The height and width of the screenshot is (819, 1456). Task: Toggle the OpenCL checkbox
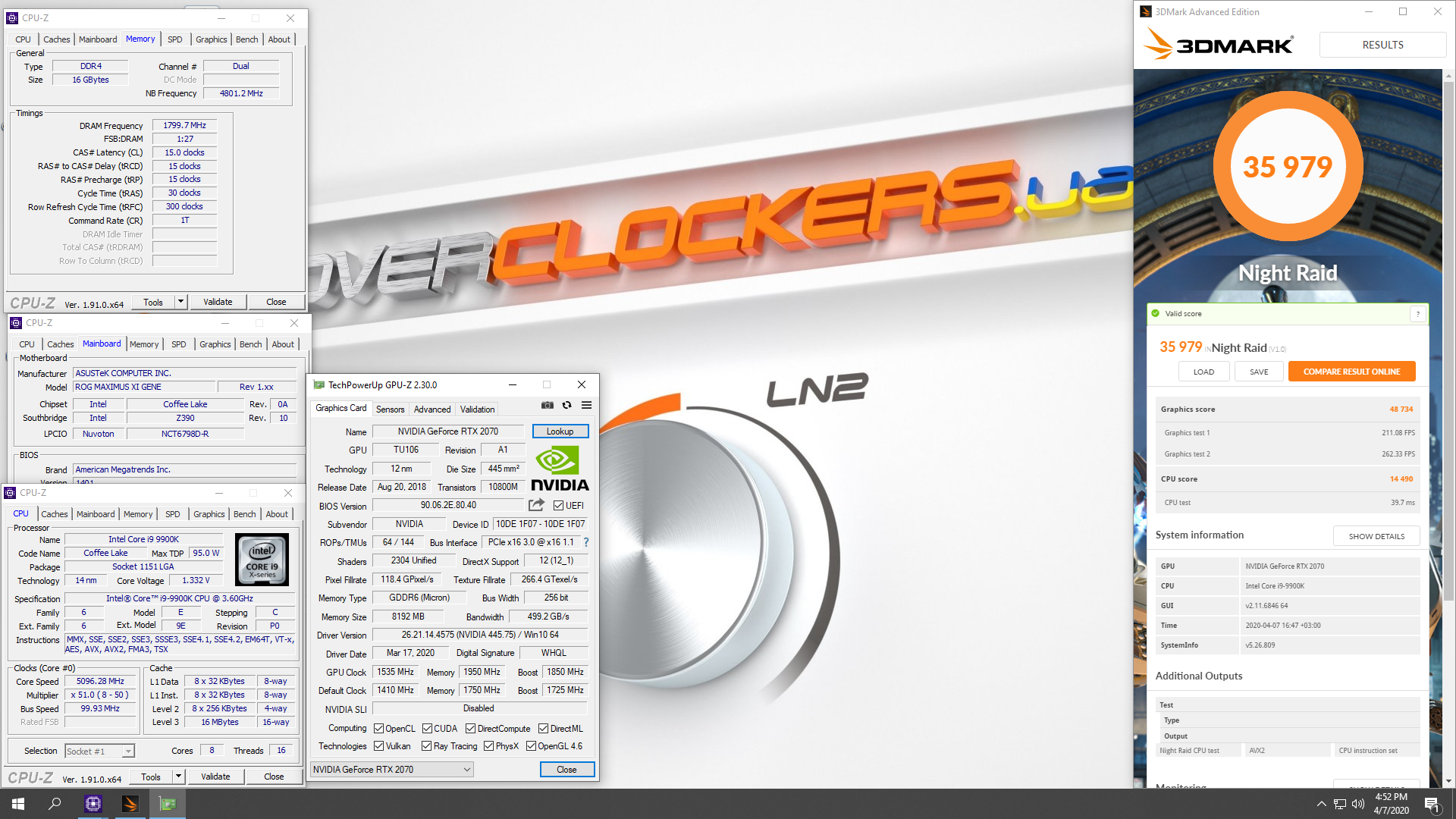378,729
